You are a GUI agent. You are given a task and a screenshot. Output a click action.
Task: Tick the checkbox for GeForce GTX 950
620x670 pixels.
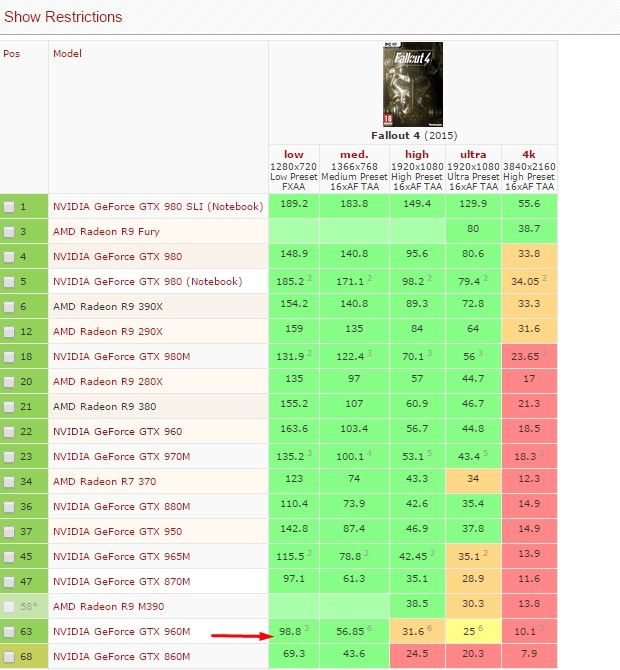[x=9, y=532]
